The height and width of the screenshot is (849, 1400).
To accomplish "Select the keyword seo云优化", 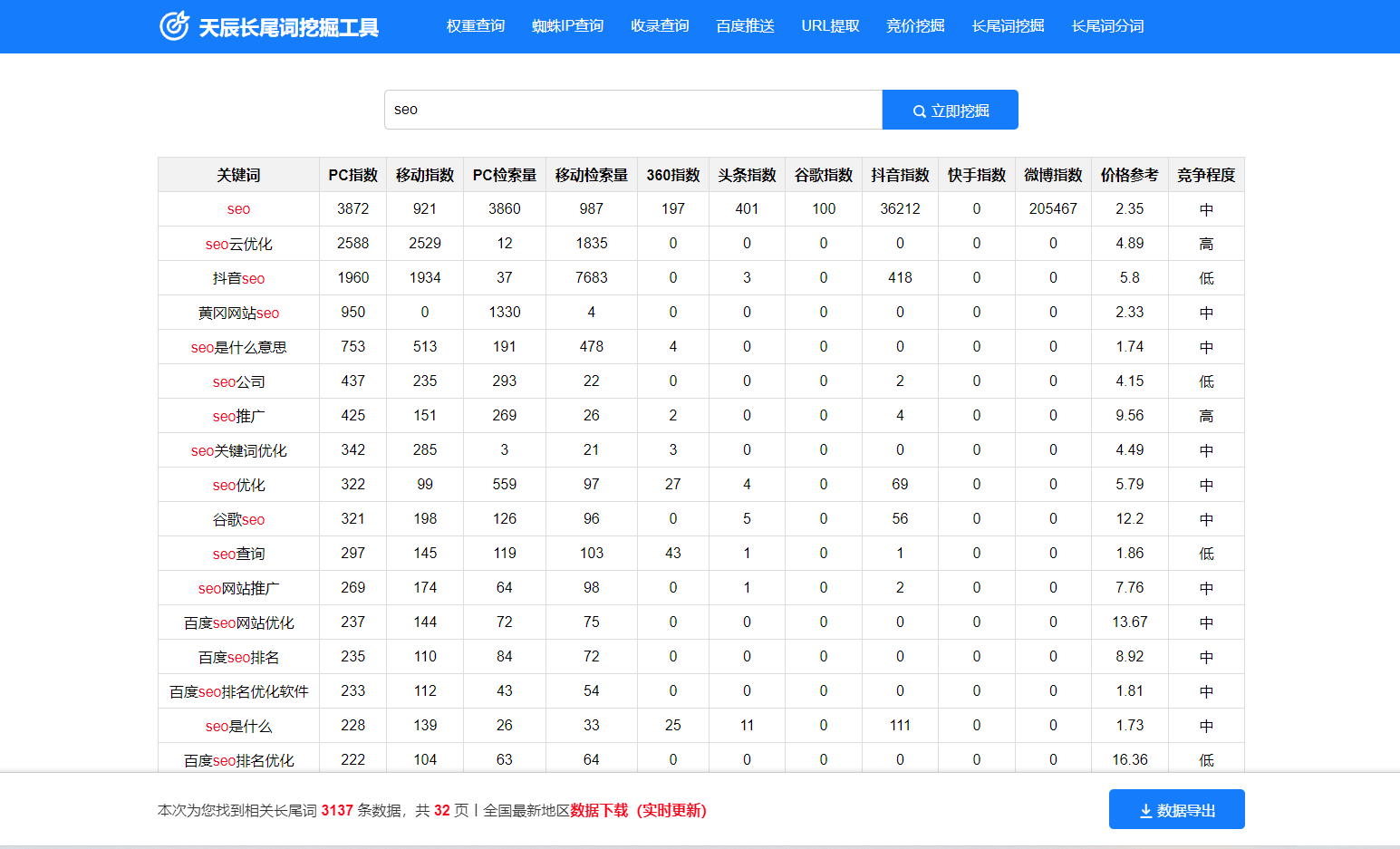I will point(238,244).
